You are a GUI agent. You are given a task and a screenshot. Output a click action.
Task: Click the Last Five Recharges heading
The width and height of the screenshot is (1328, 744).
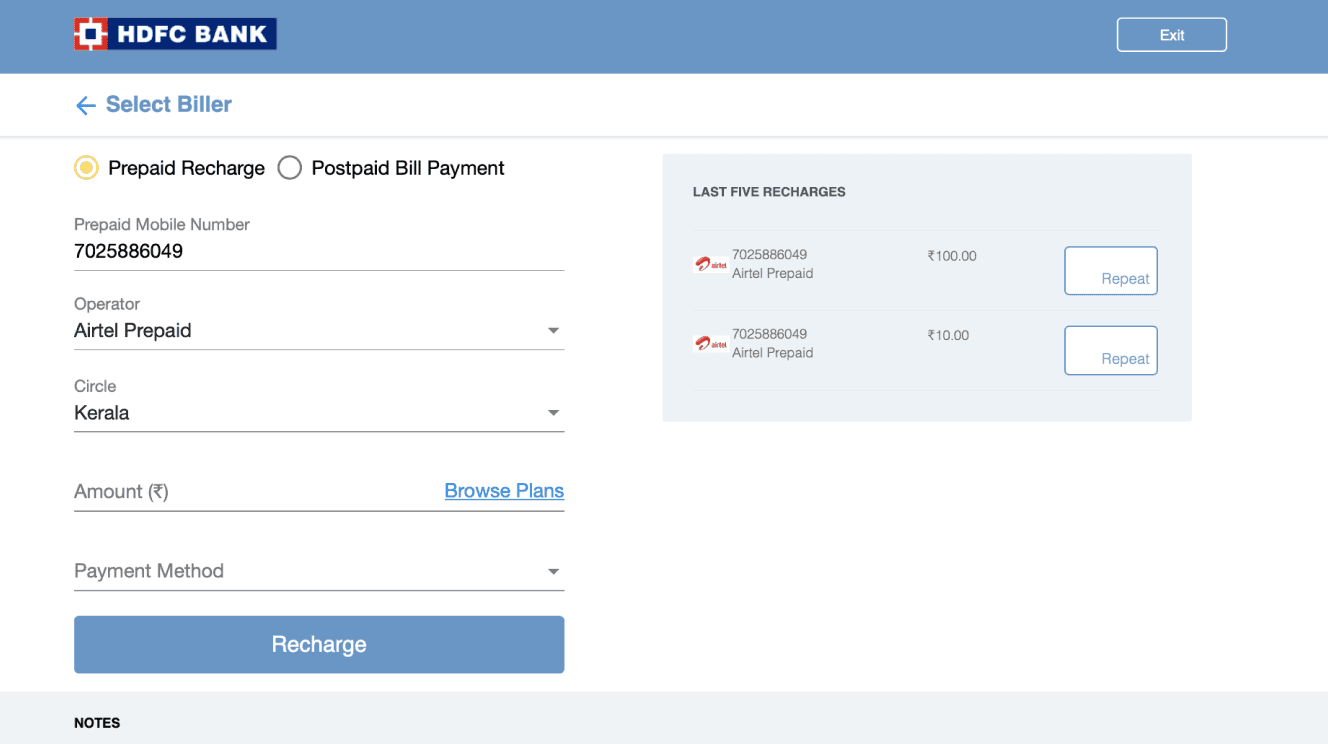click(x=769, y=192)
